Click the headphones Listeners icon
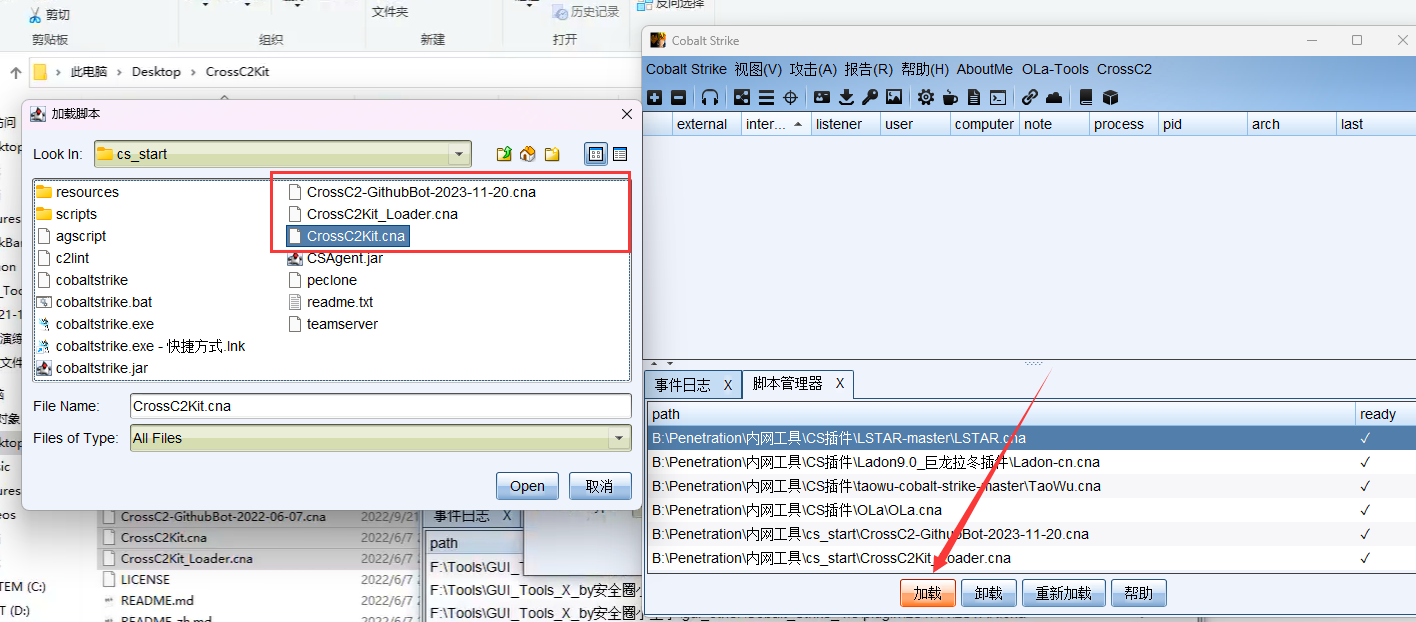The height and width of the screenshot is (622, 1416). 710,97
